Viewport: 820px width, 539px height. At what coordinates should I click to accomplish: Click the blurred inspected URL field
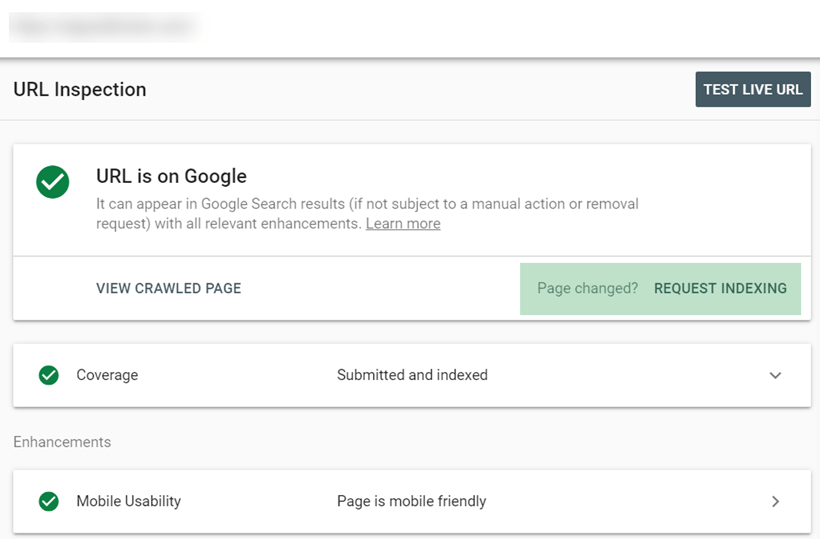click(103, 26)
